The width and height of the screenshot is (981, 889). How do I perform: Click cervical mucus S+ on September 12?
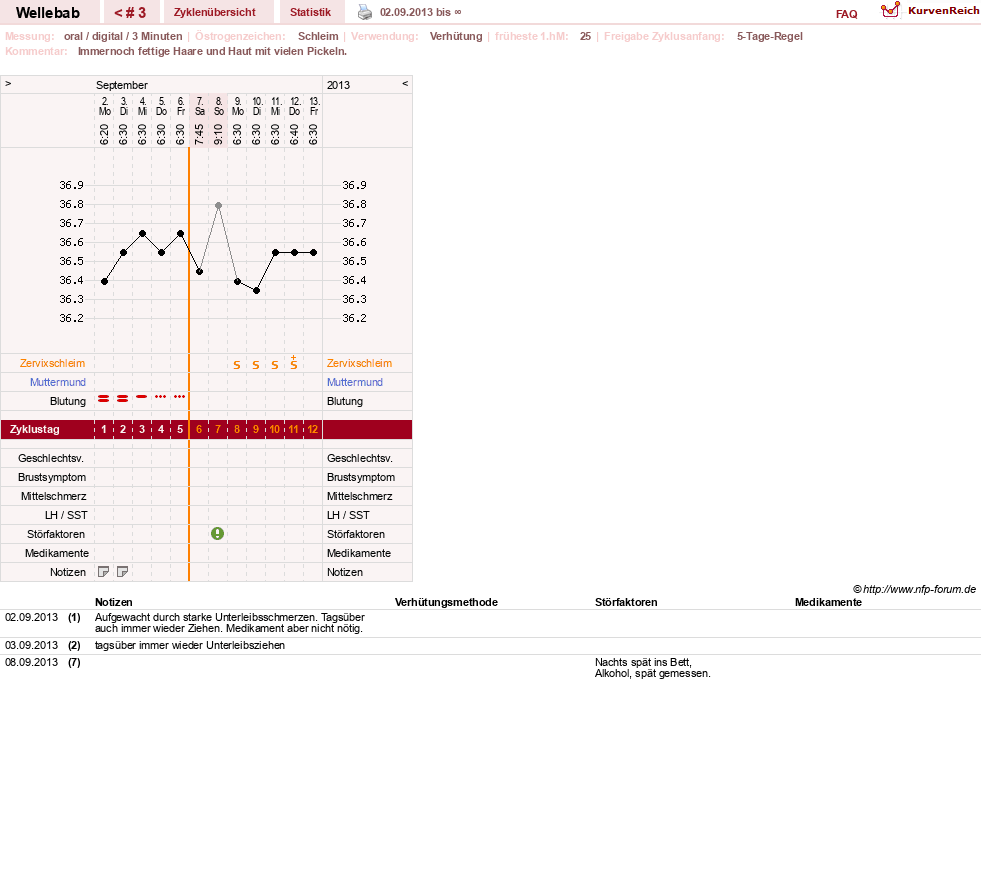[x=293, y=362]
